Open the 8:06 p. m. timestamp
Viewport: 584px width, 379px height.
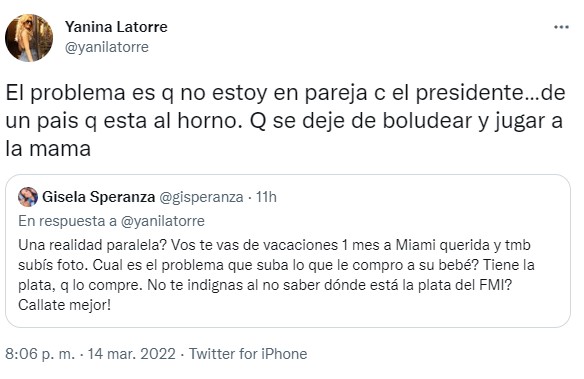[x=40, y=354]
